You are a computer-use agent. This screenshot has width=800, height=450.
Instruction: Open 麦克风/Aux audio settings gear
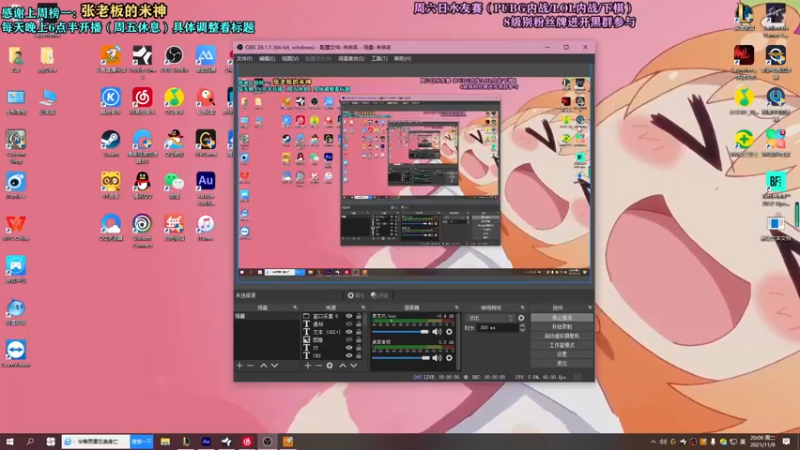coord(449,332)
